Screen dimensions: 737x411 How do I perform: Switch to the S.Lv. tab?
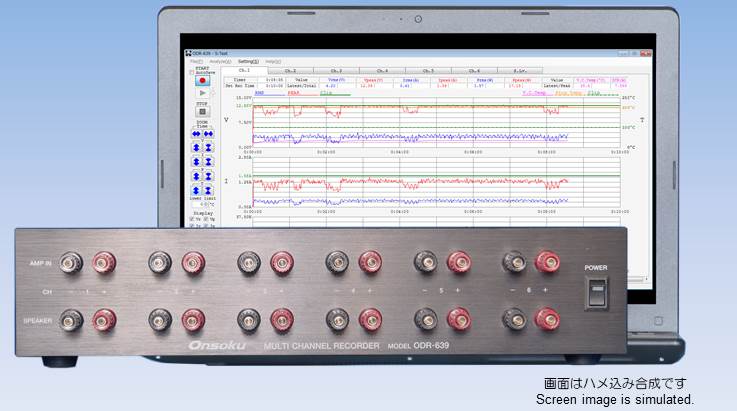[519, 71]
